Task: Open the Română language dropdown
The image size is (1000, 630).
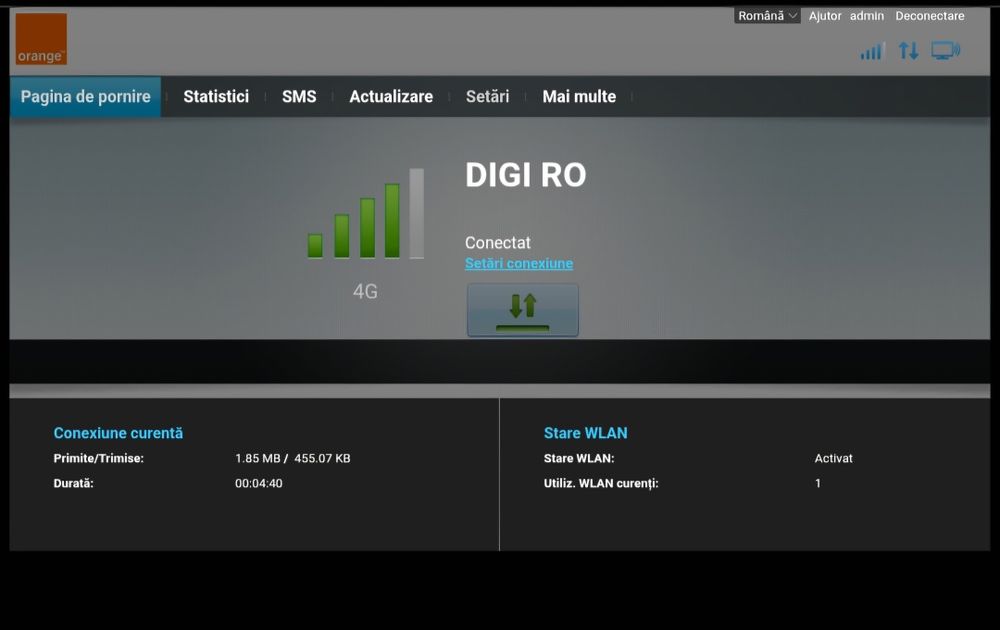Action: pyautogui.click(x=767, y=16)
